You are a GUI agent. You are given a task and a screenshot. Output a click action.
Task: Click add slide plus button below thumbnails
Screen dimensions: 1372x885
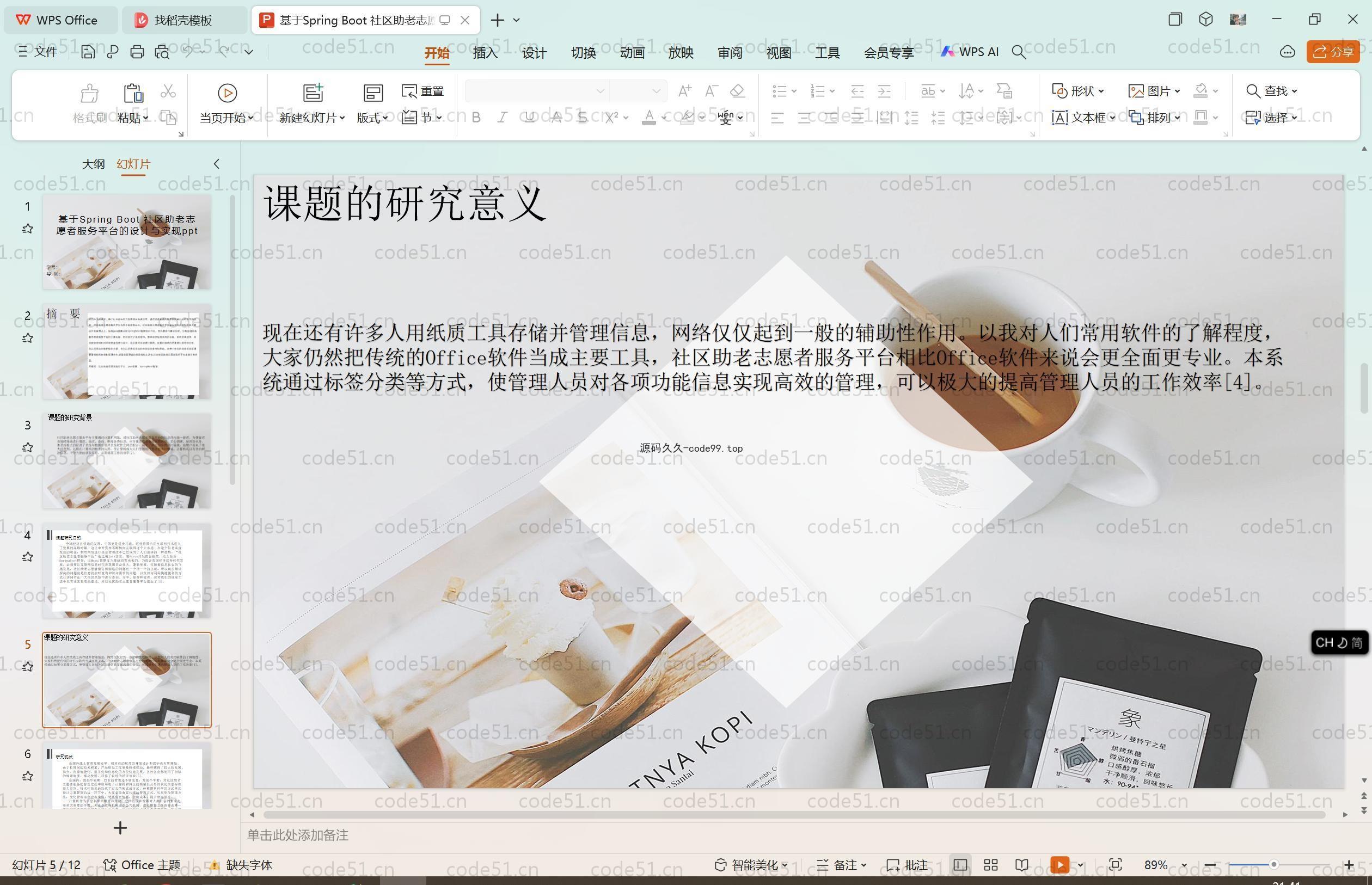click(120, 827)
